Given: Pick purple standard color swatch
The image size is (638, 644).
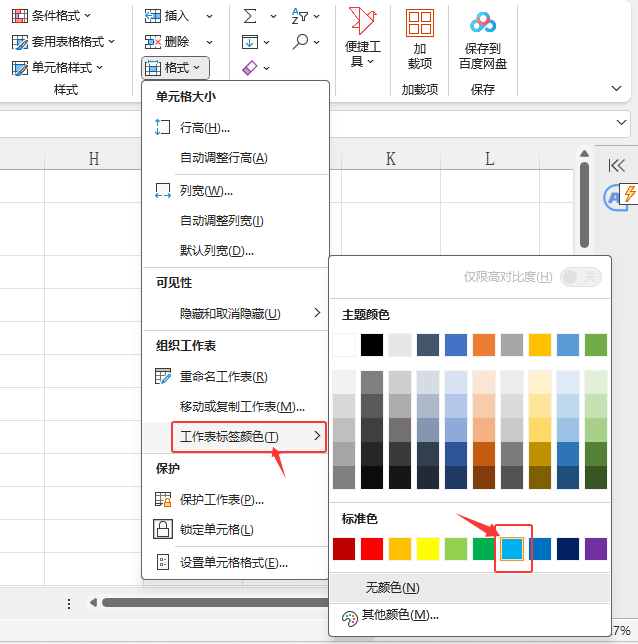Looking at the screenshot, I should click(x=596, y=549).
